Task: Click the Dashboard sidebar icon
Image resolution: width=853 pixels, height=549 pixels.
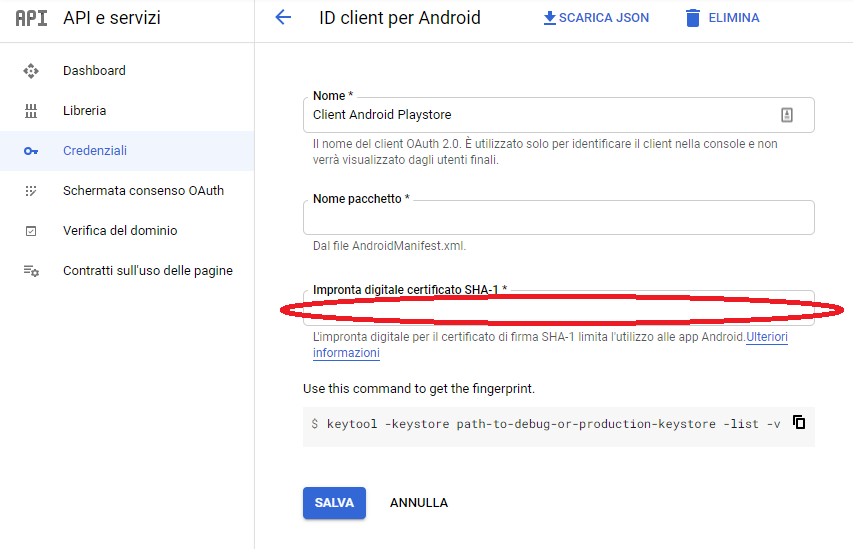Action: pos(31,71)
